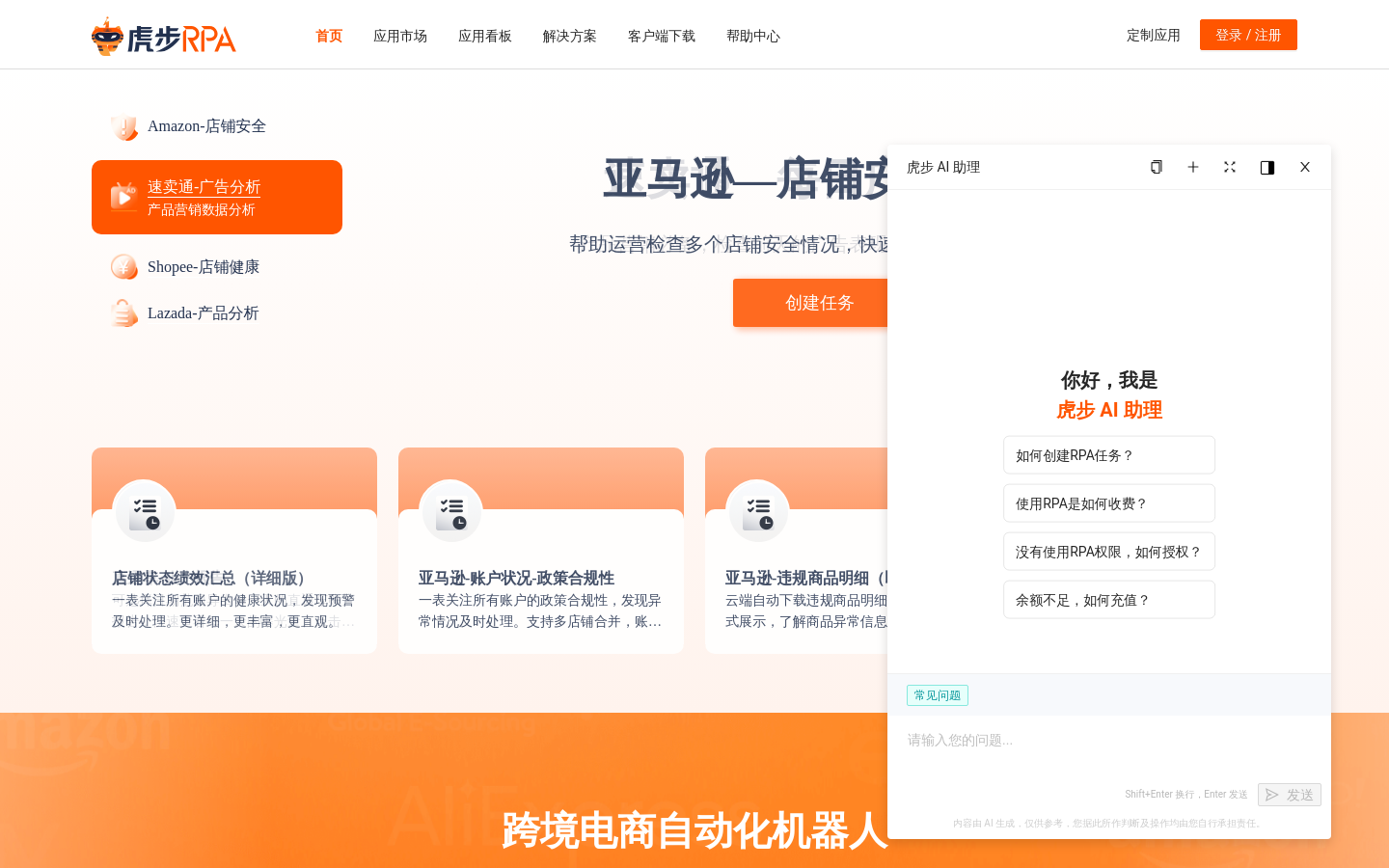Close the 虎步 AI 助理 panel
The width and height of the screenshot is (1389, 868).
click(x=1305, y=167)
